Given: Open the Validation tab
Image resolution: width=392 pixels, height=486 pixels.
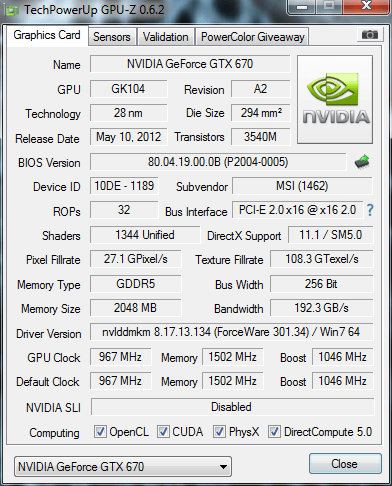Looking at the screenshot, I should pyautogui.click(x=166, y=37).
